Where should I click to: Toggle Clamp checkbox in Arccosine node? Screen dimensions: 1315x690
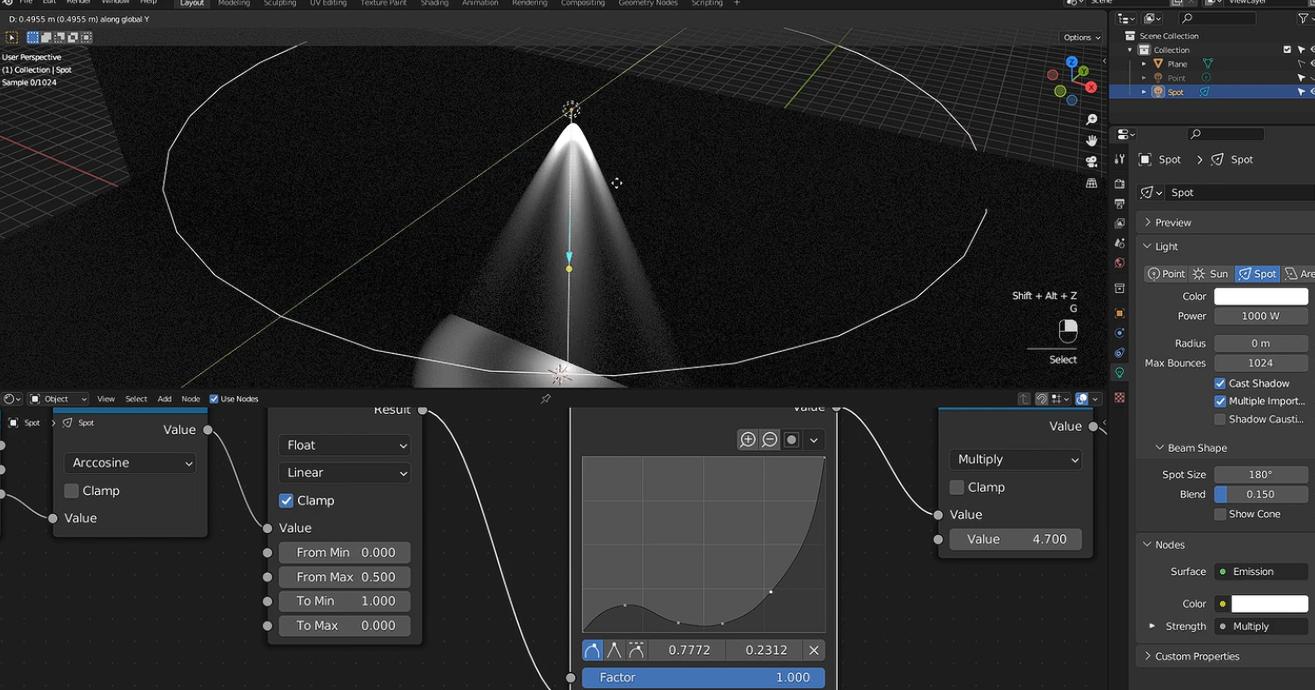[x=71, y=491]
